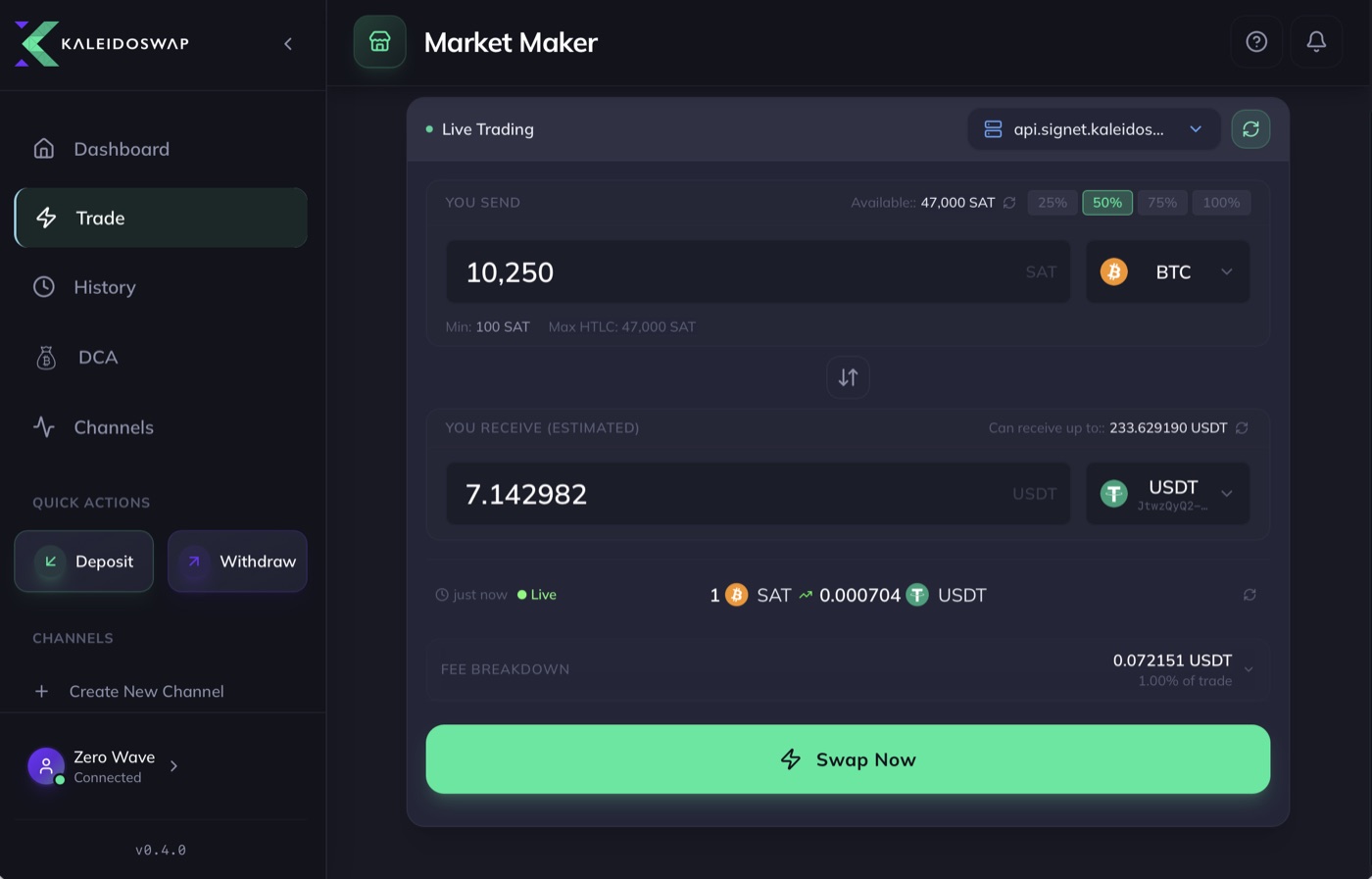Open the Dashboard page
The height and width of the screenshot is (879, 1372).
pos(161,149)
